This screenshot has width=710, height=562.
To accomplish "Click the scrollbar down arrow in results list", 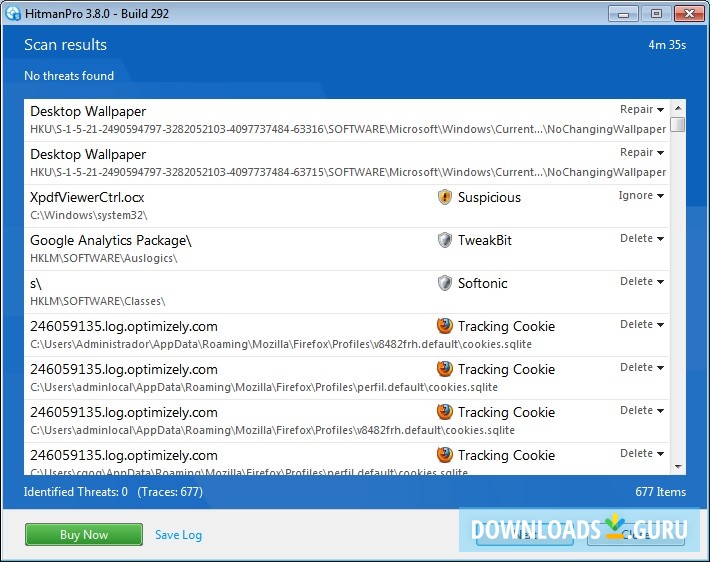I will pos(678,466).
